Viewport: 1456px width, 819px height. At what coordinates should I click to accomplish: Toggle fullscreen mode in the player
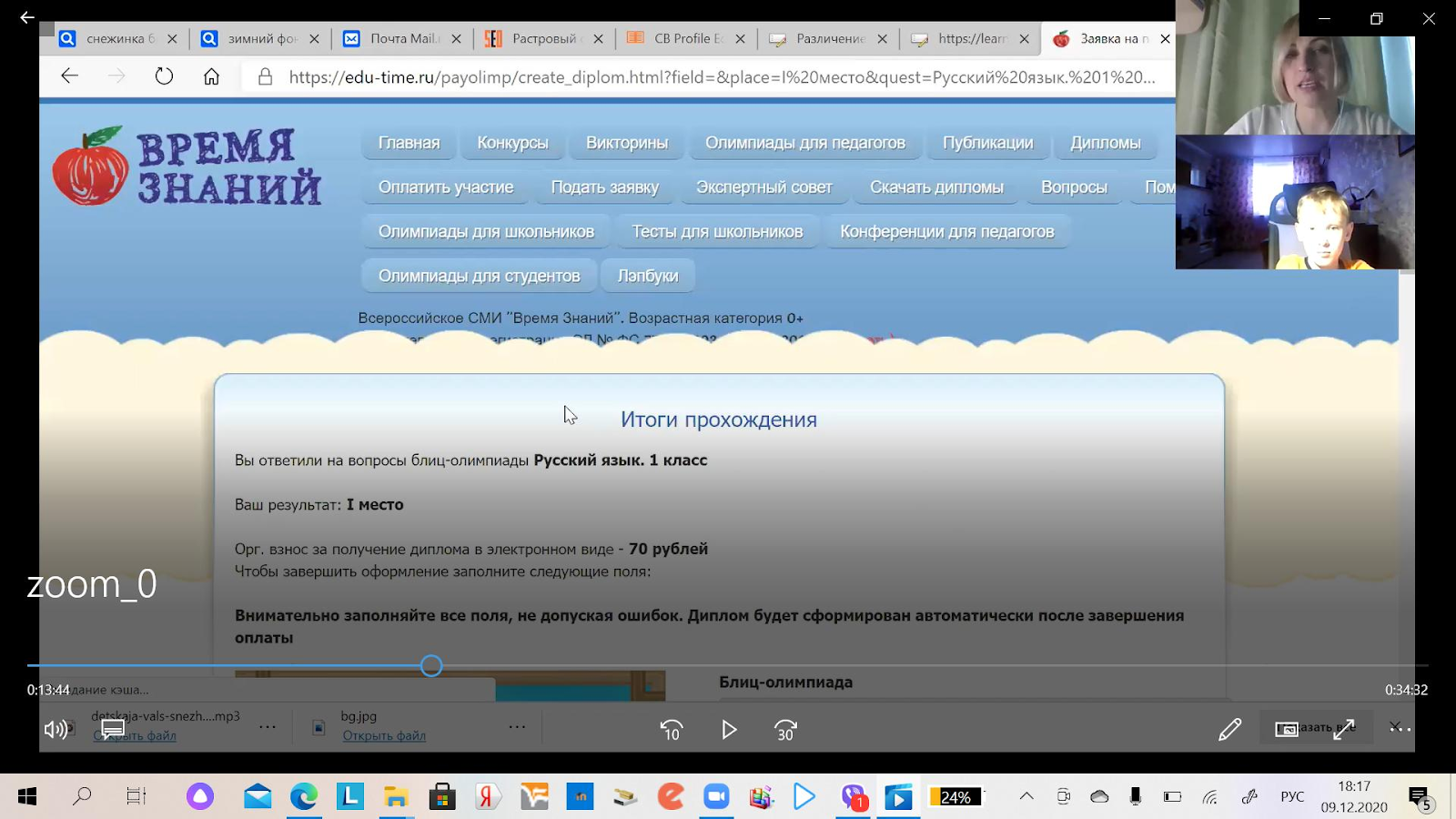(1344, 729)
